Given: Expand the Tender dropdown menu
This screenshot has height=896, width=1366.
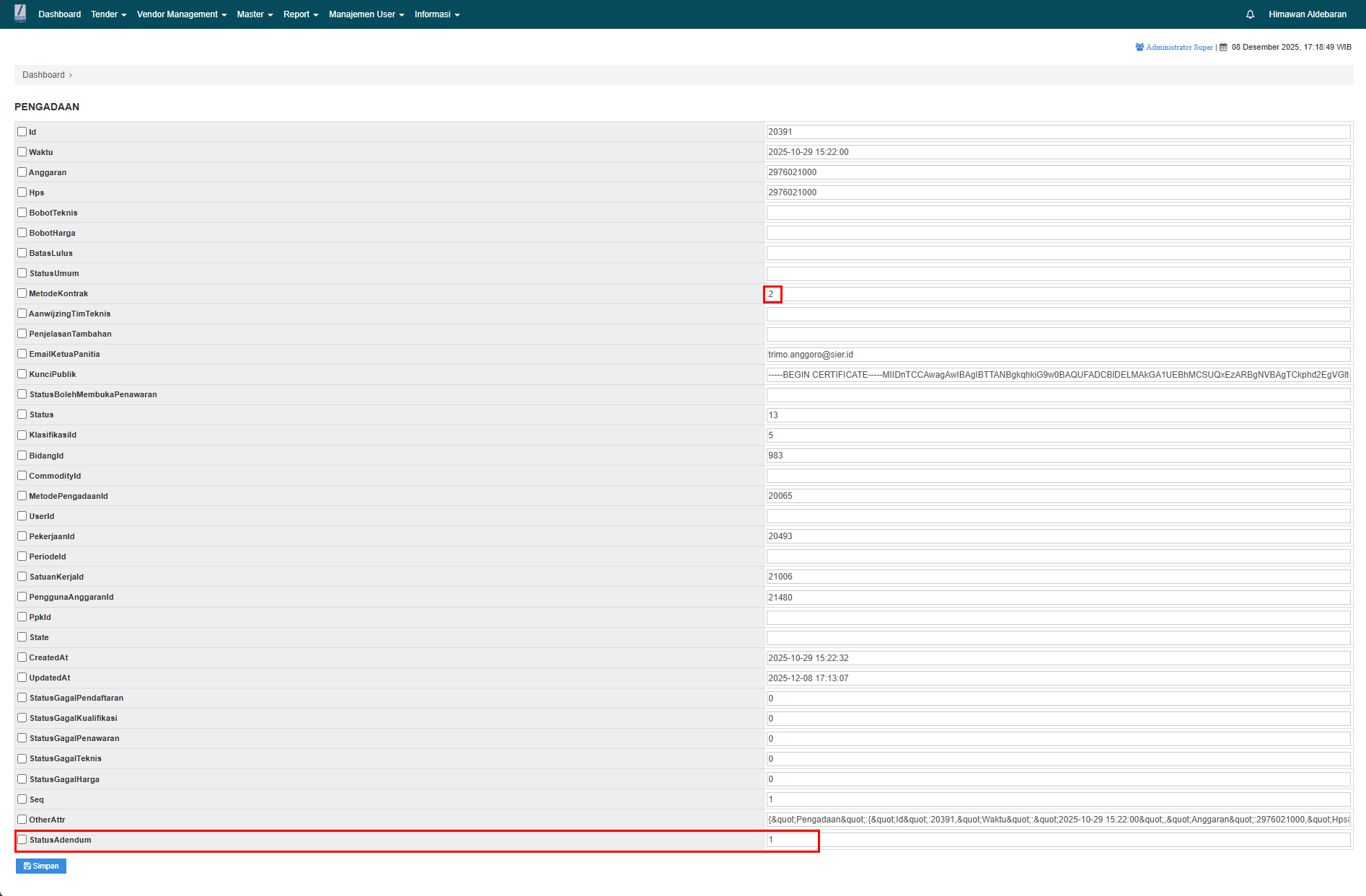Looking at the screenshot, I should click(108, 14).
